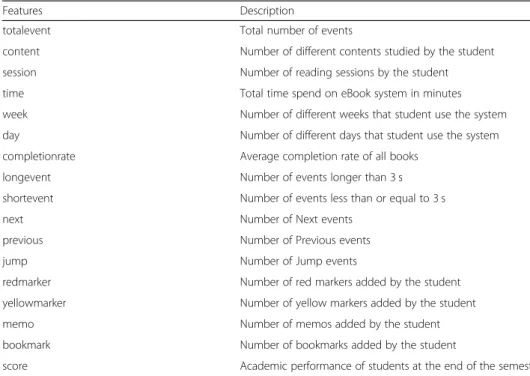Click 'Number of events longer than 3 s'

[x=321, y=178]
